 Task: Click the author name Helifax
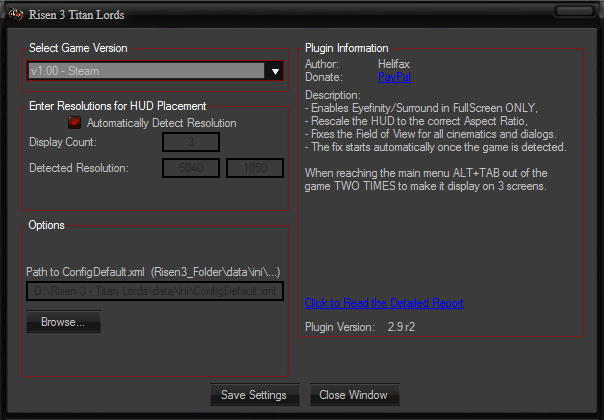pyautogui.click(x=394, y=64)
